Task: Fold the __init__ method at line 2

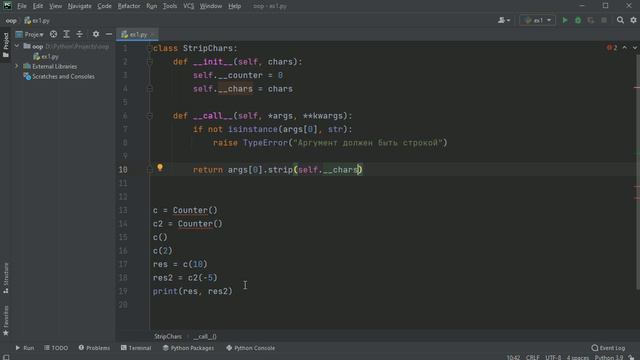Action: pos(149,62)
